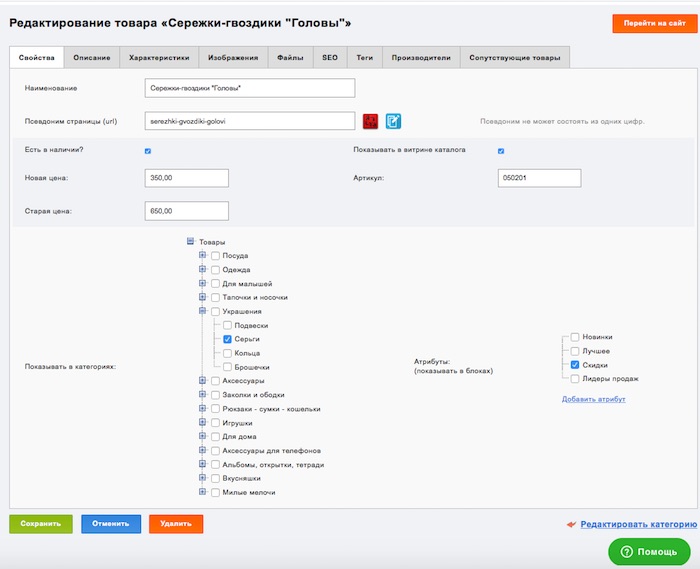Disable the Скидки attribute

pyautogui.click(x=575, y=365)
